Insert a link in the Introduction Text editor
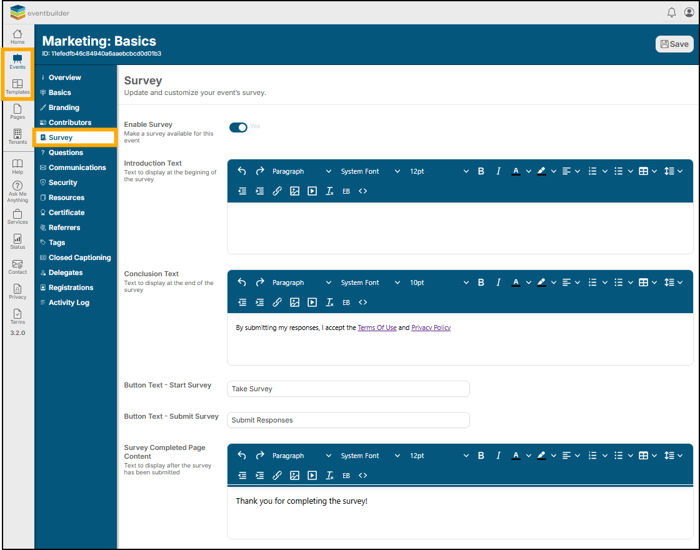Screen dimensions: 700x550 click(277, 191)
